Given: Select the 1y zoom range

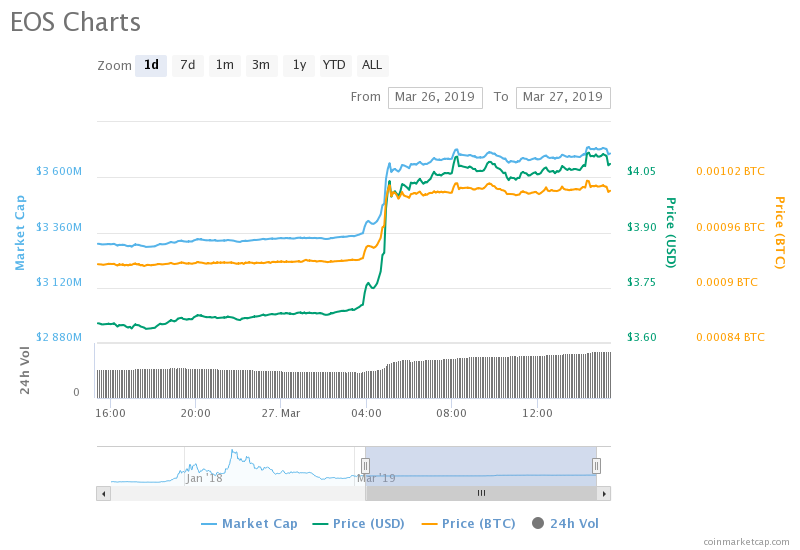Looking at the screenshot, I should 298,65.
